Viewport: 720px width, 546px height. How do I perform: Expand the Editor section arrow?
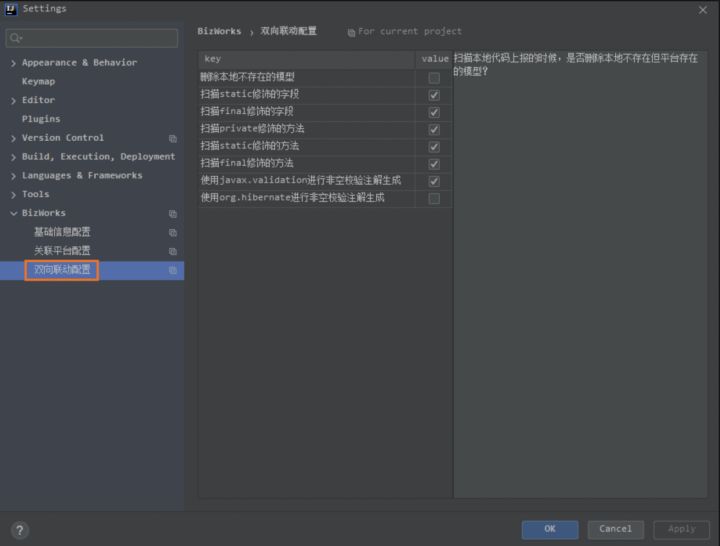point(13,101)
